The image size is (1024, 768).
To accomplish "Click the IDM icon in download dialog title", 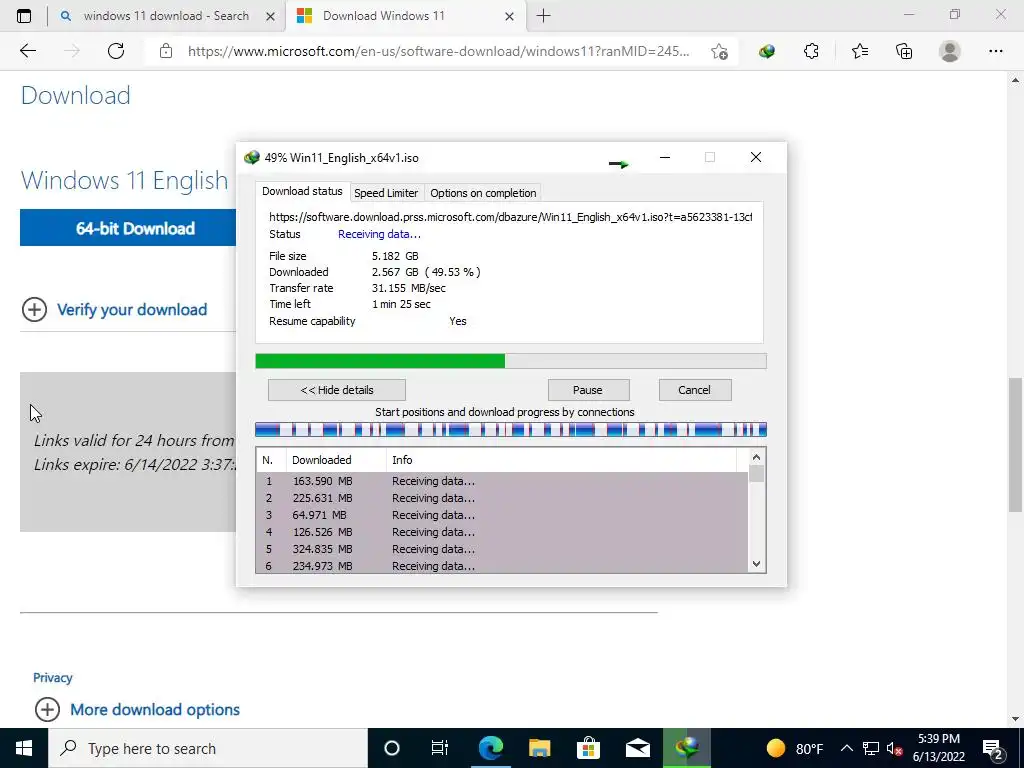I will coord(251,157).
